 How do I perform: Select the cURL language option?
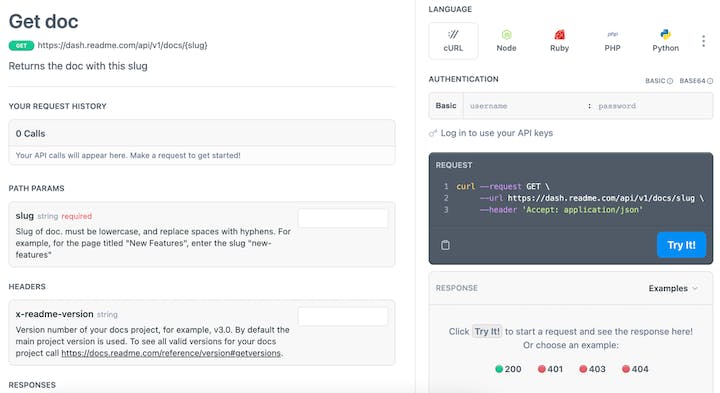click(453, 41)
